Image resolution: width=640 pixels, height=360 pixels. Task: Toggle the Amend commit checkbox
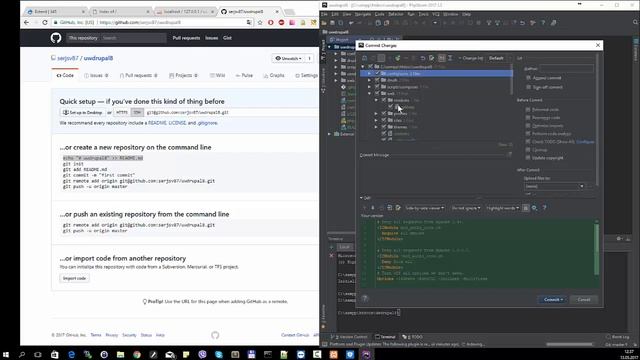[x=529, y=78]
